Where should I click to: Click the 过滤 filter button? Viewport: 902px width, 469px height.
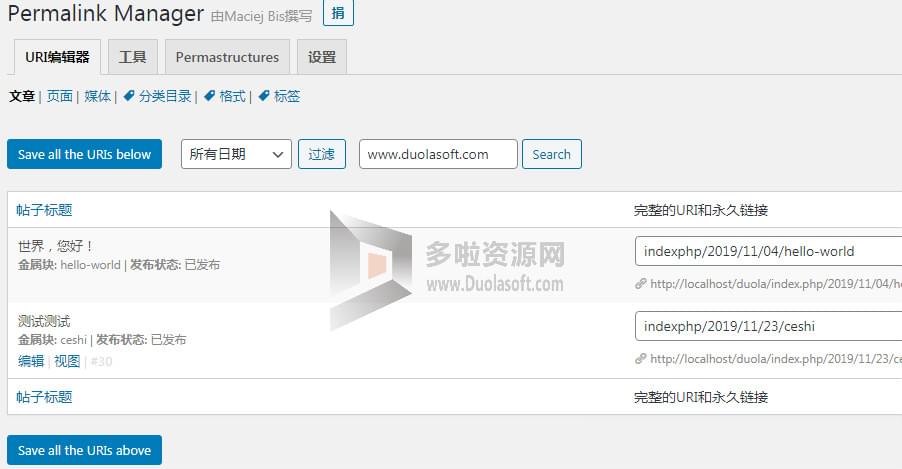322,154
